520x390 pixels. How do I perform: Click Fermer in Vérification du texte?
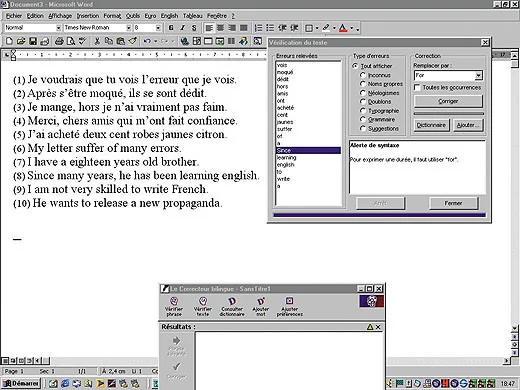point(453,203)
